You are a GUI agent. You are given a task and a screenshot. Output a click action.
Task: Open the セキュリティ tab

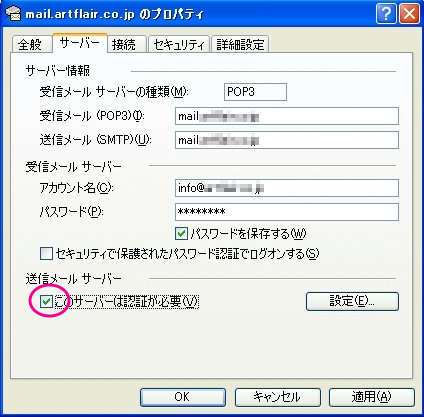coord(179,44)
